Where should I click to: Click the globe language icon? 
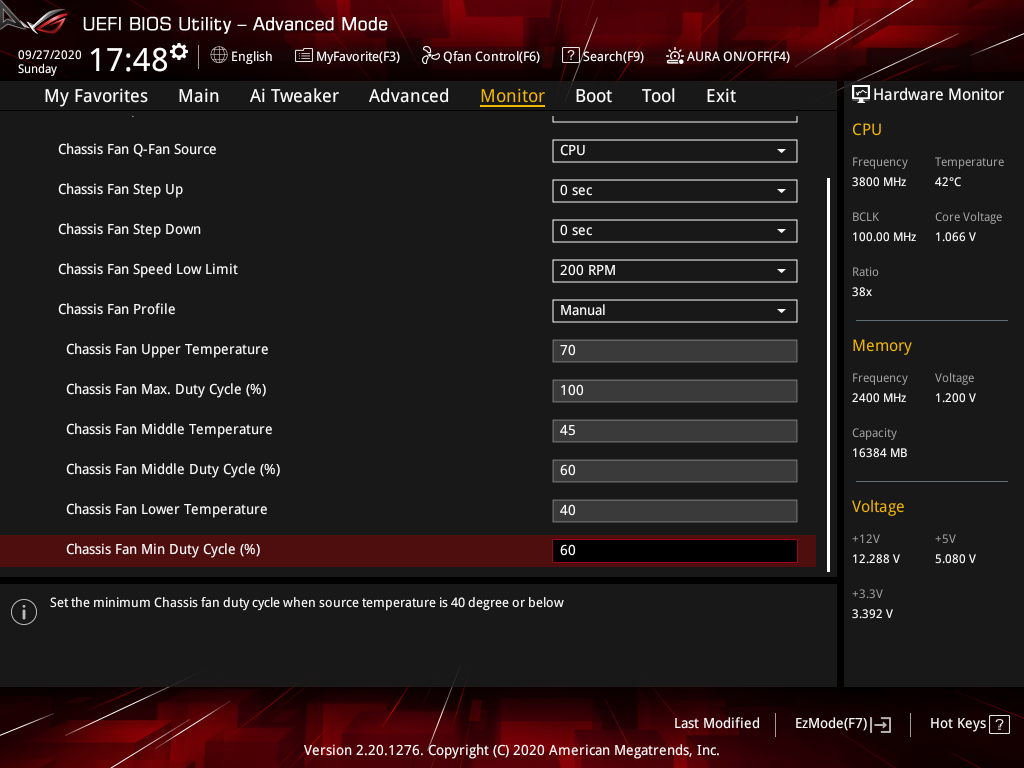point(219,56)
